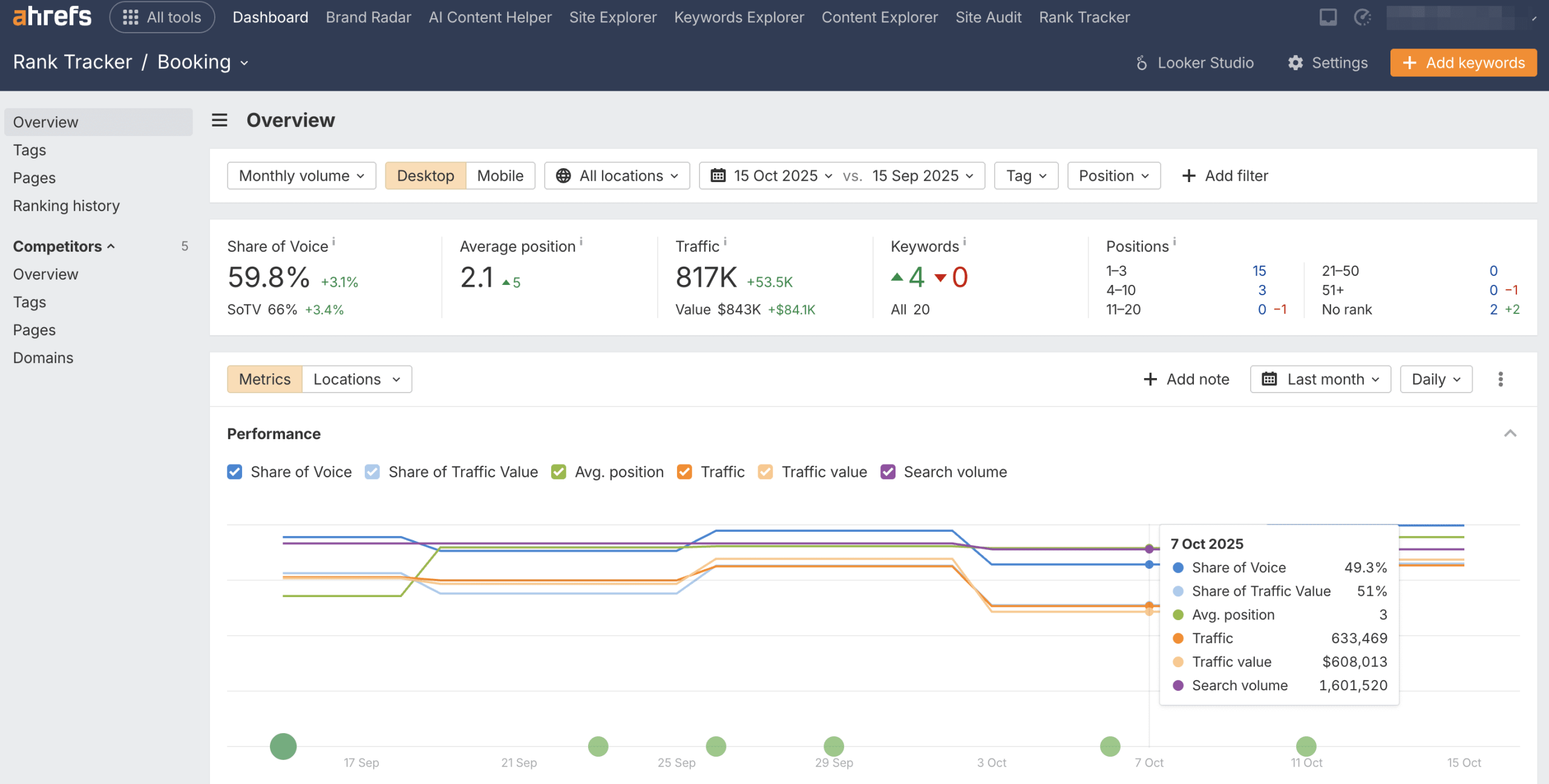Viewport: 1549px width, 784px height.
Task: Click Add note button
Action: coord(1186,379)
